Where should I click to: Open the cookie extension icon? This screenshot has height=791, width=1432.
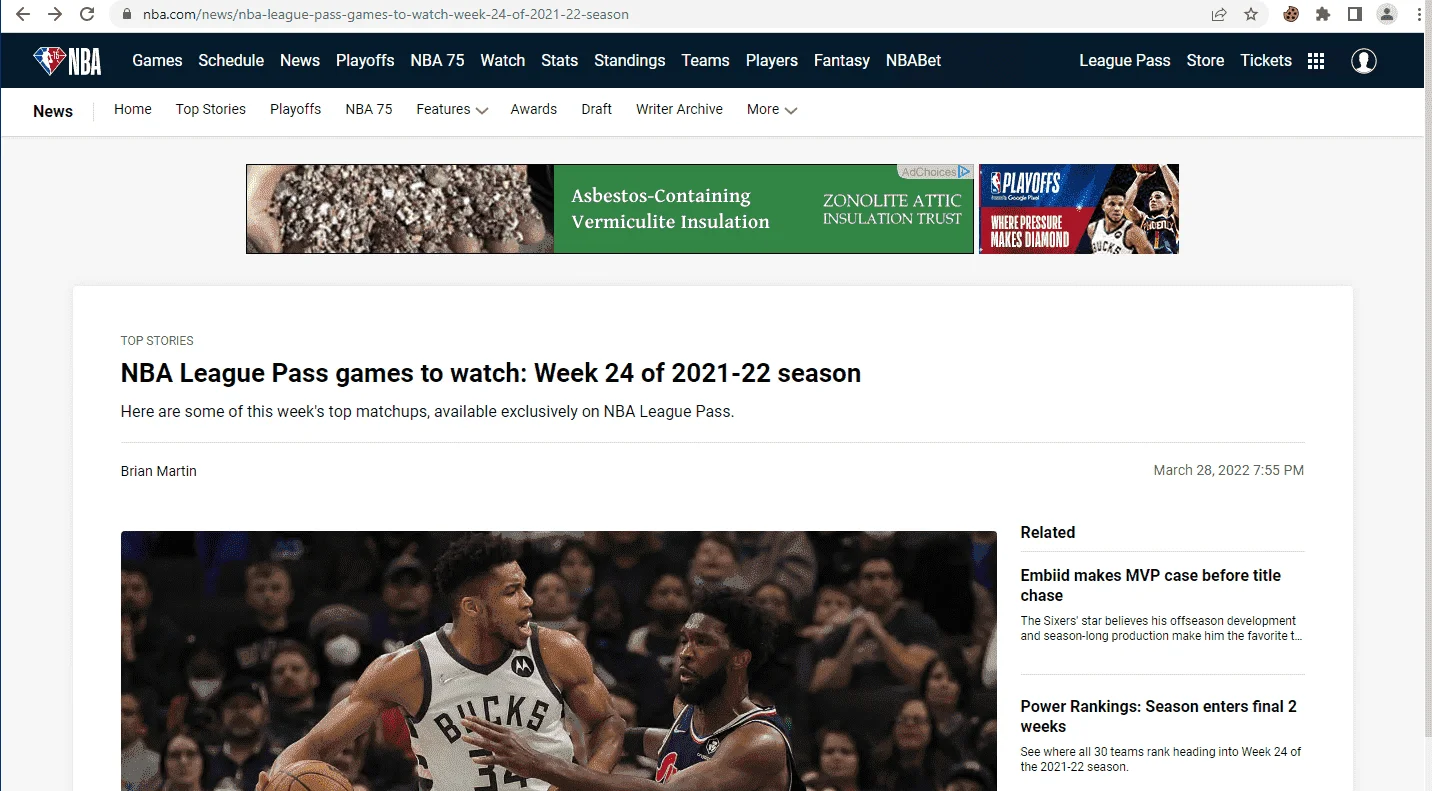click(x=1291, y=14)
